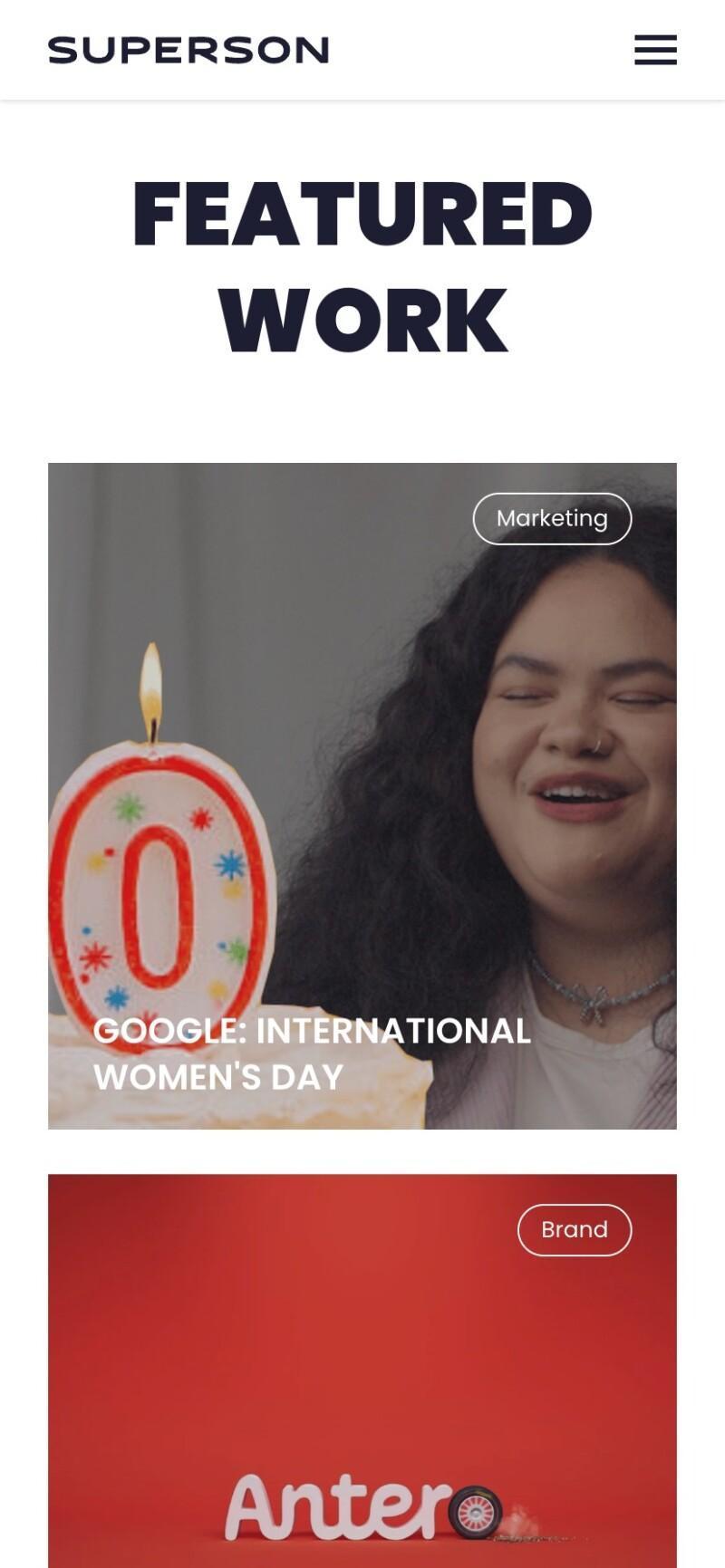
Task: Click the smiling woman's face in thumbnail
Action: click(x=580, y=725)
